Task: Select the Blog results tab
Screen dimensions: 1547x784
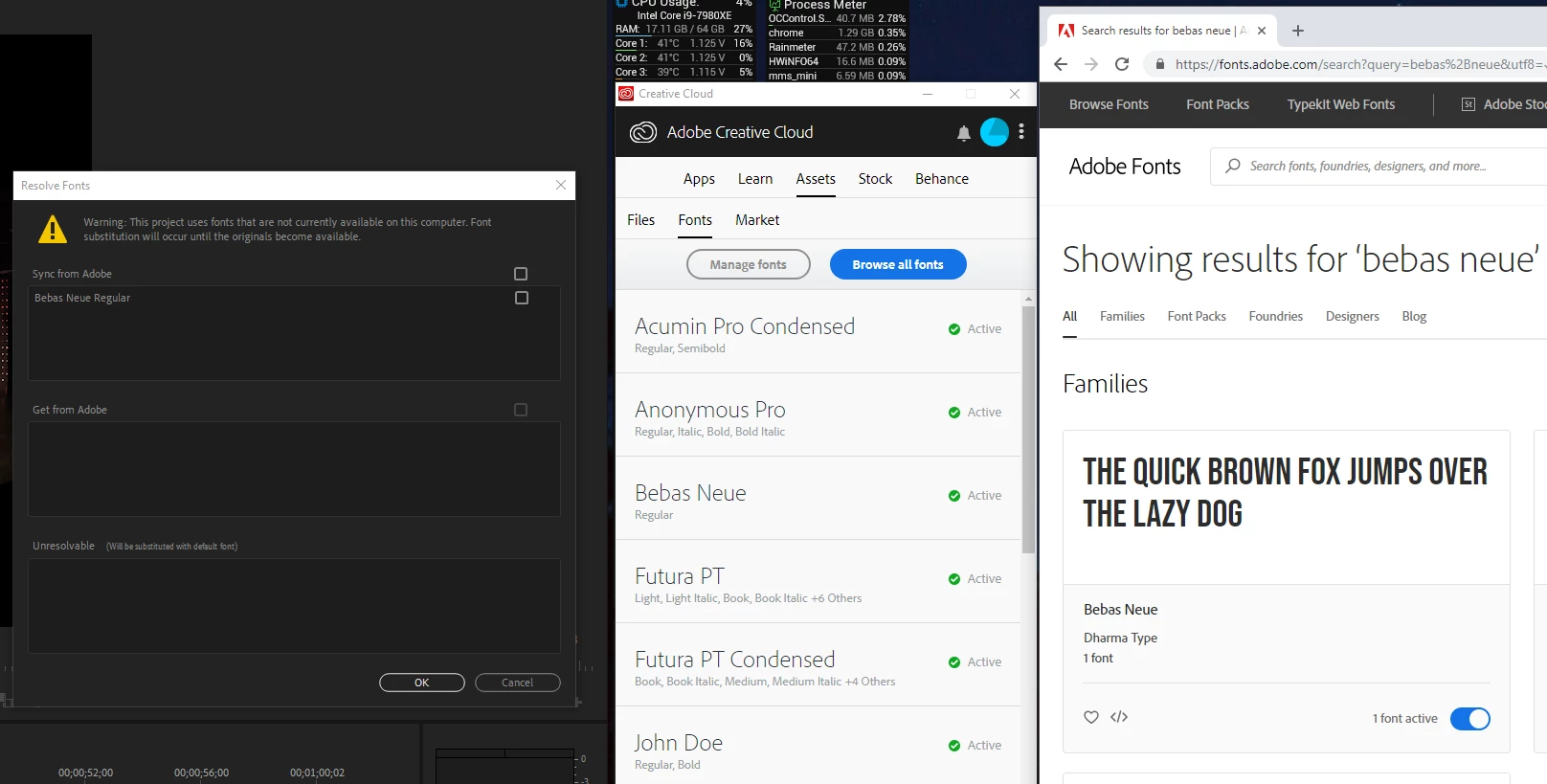Action: (x=1414, y=316)
